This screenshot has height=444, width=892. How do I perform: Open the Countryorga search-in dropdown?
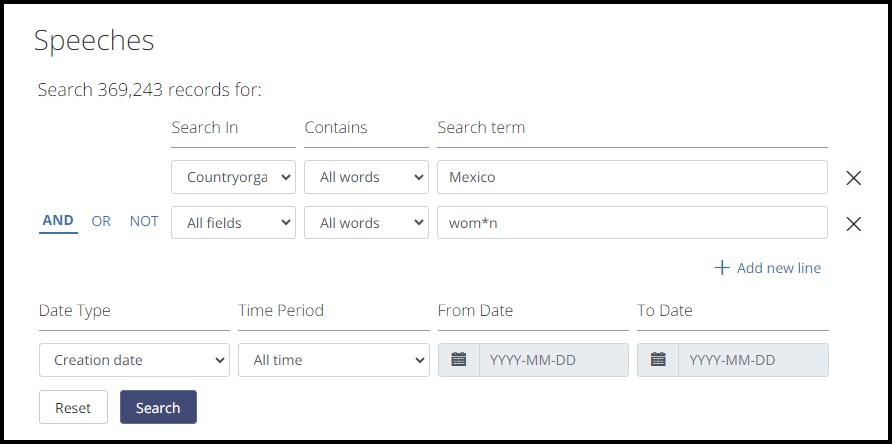coord(233,177)
